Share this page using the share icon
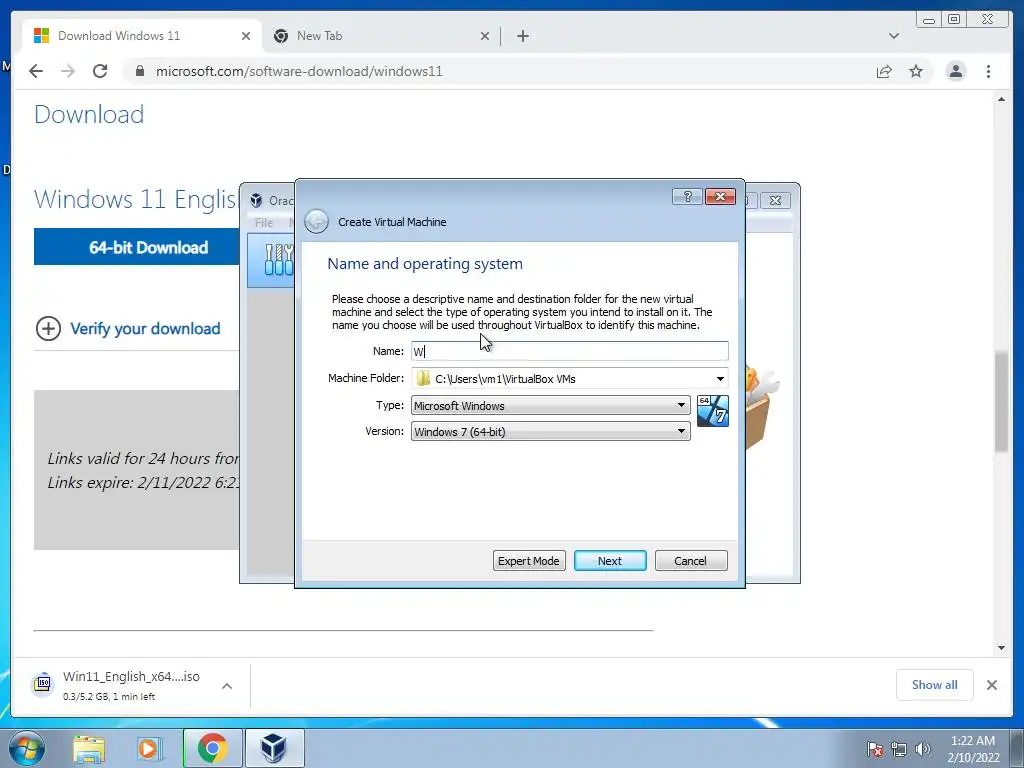The width and height of the screenshot is (1024, 768). 884,71
